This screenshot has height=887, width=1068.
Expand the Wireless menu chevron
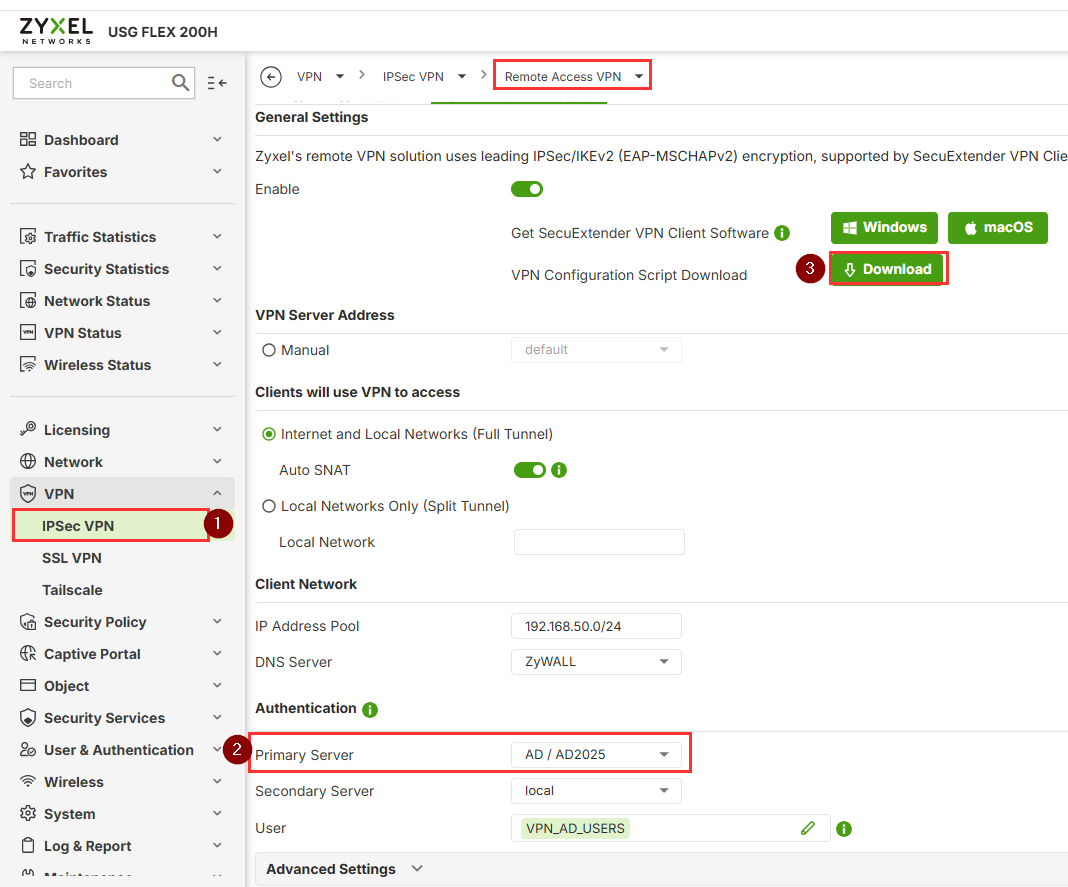click(x=217, y=781)
